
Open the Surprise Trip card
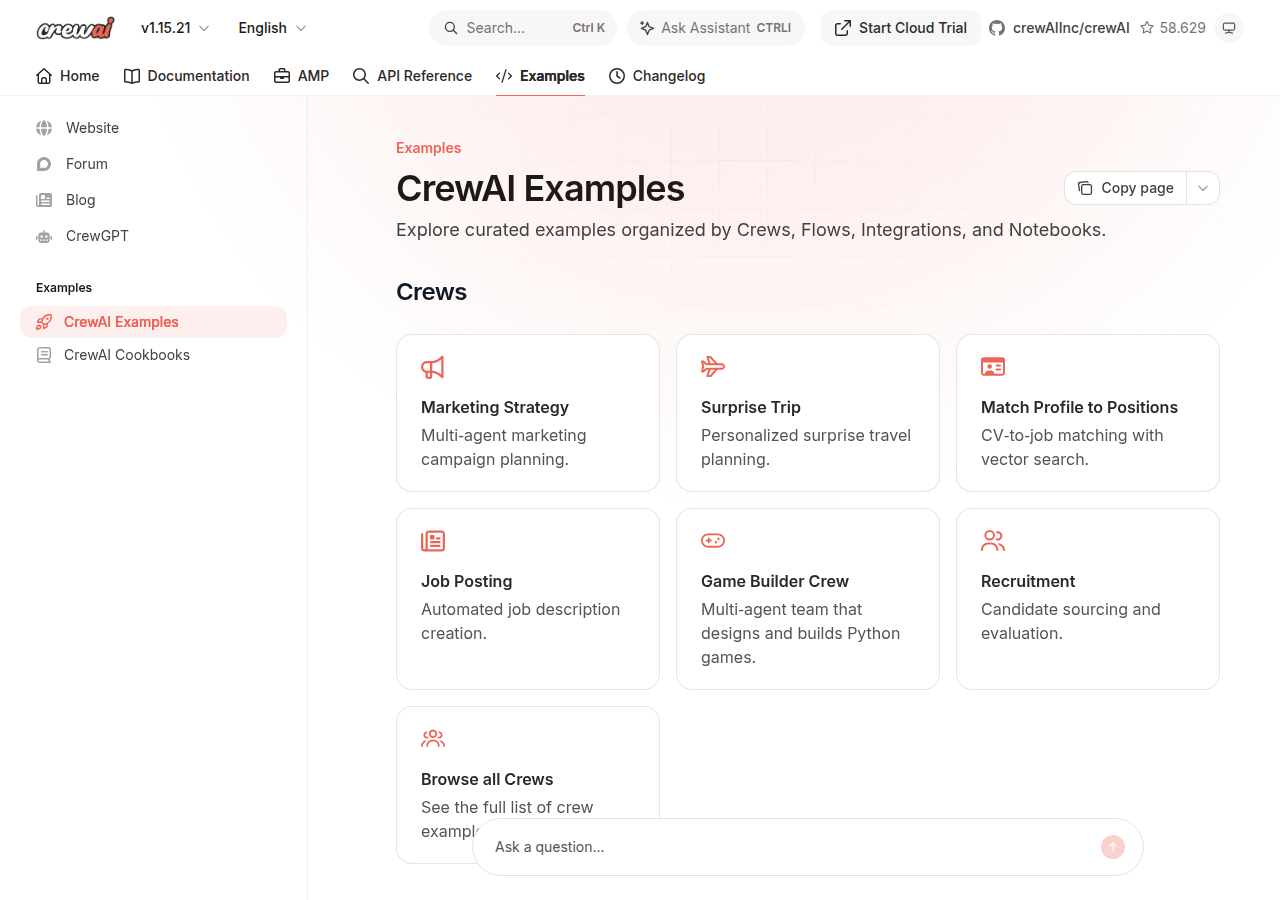point(808,413)
